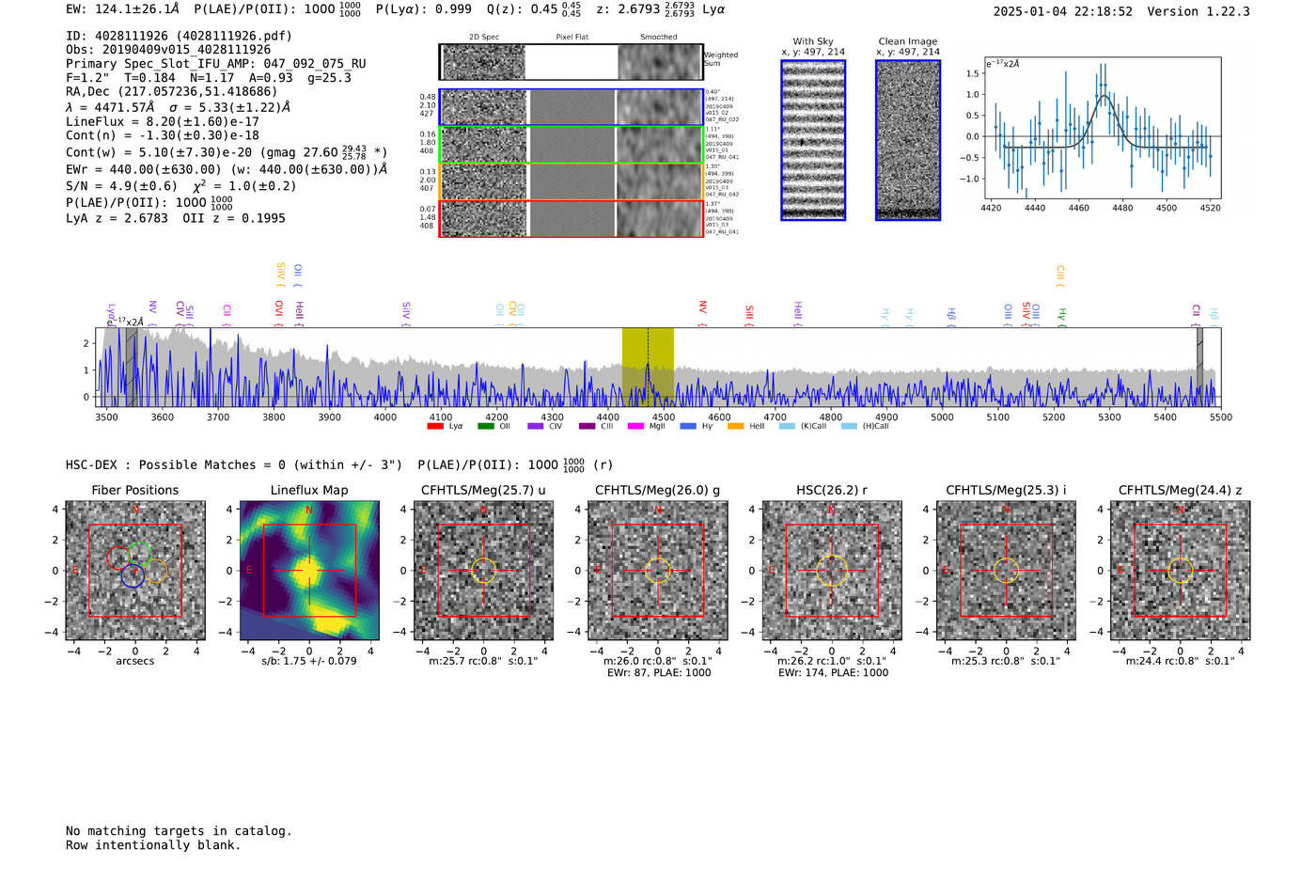Open the HSC(26.2) r cutout
Screen dimensions: 1316x896
point(832,571)
